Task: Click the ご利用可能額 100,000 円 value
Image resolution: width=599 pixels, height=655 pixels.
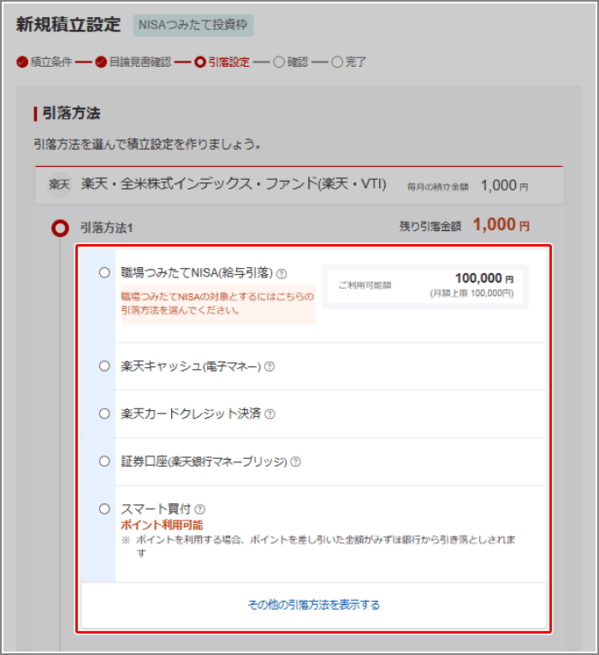Action: pos(484,278)
